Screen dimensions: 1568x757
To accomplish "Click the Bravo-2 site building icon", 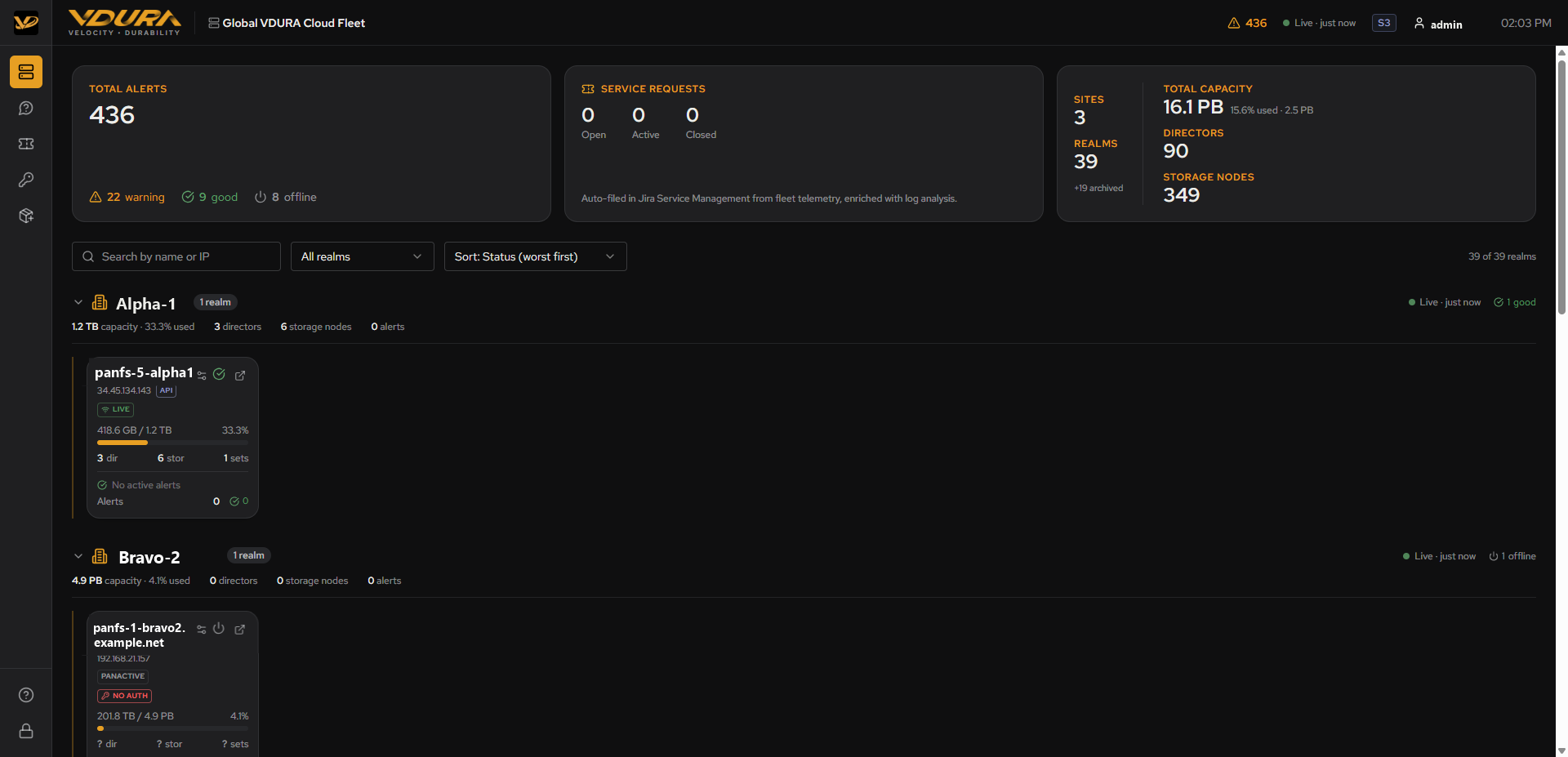I will coord(100,556).
